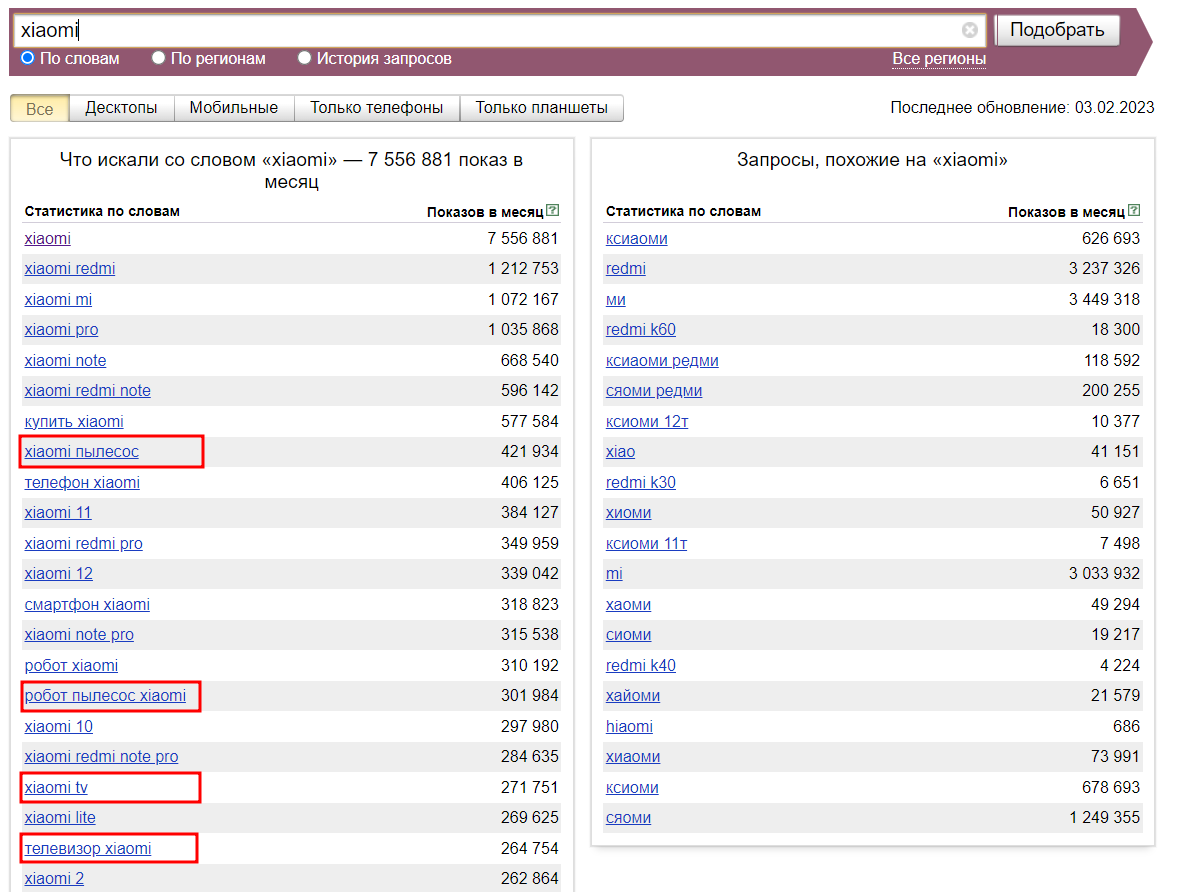The image size is (1178, 892).
Task: Open the 'redmi' similar query link
Action: click(626, 269)
